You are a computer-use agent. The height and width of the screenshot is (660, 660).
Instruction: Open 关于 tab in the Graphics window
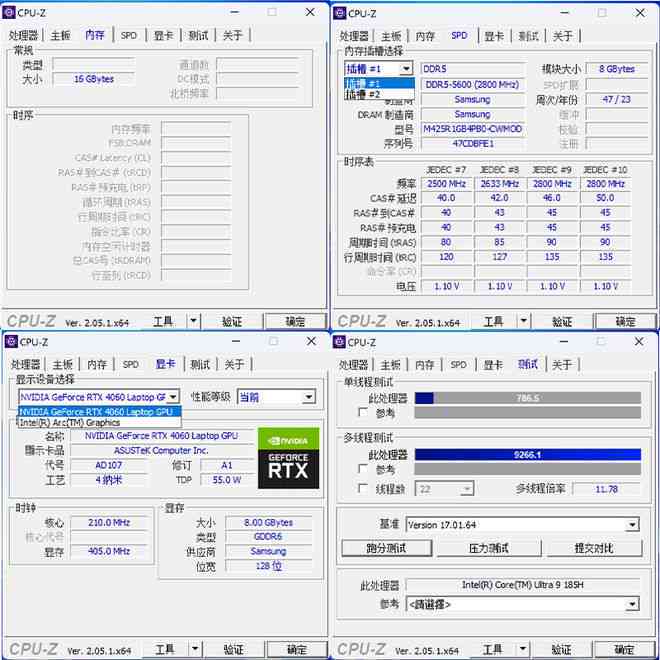coord(234,365)
